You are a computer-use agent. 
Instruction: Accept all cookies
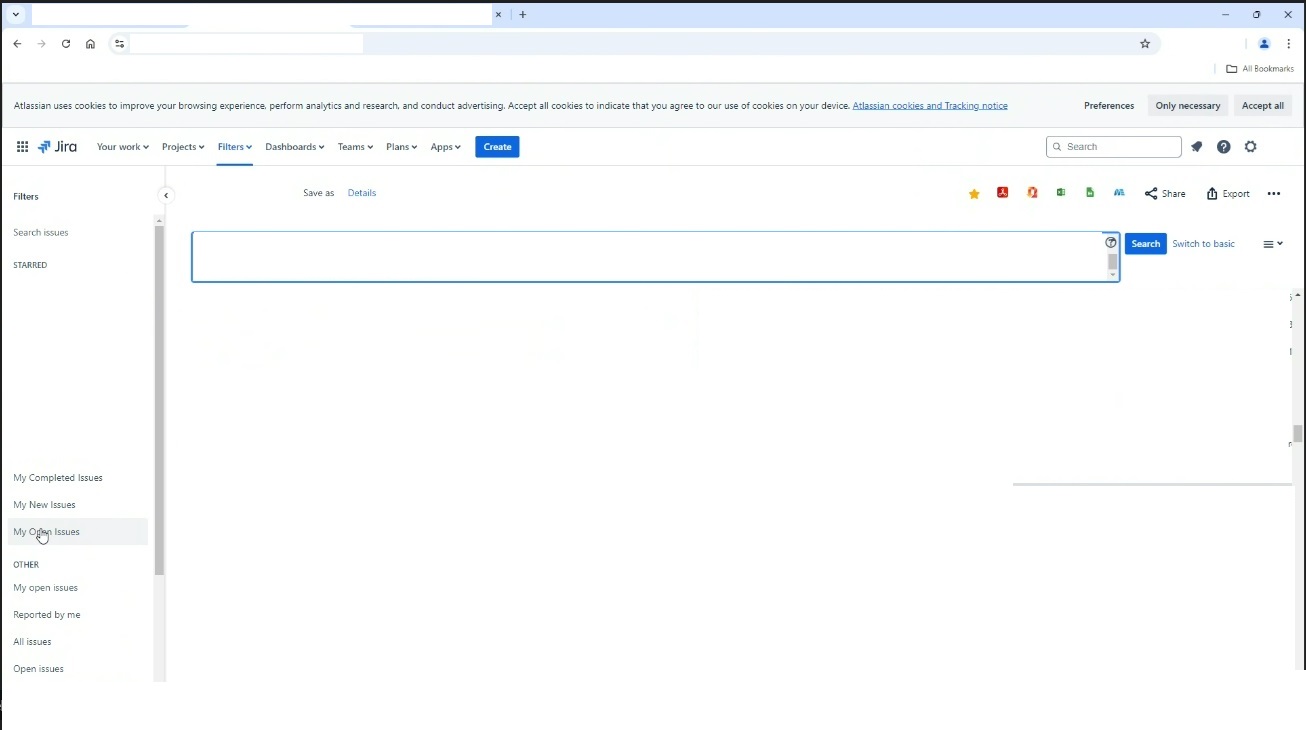(x=1263, y=106)
